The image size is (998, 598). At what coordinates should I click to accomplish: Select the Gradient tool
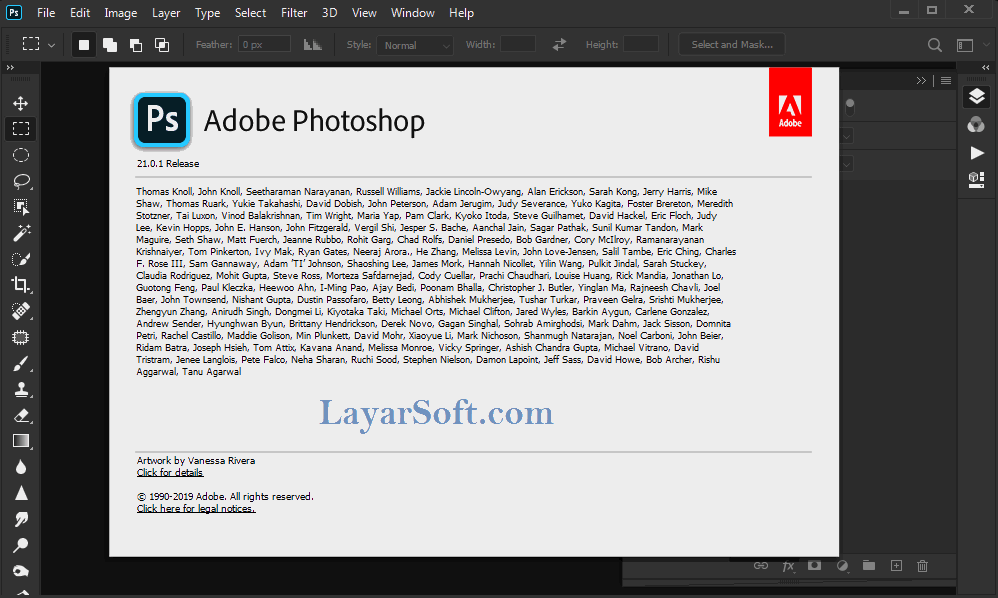click(21, 441)
